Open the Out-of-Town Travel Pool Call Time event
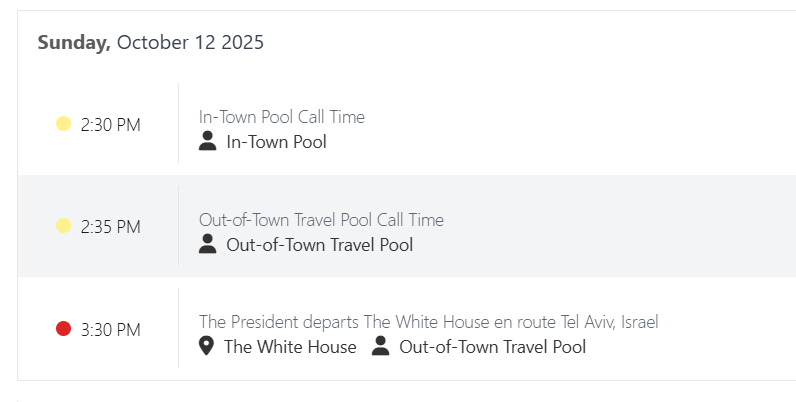 pyautogui.click(x=321, y=220)
